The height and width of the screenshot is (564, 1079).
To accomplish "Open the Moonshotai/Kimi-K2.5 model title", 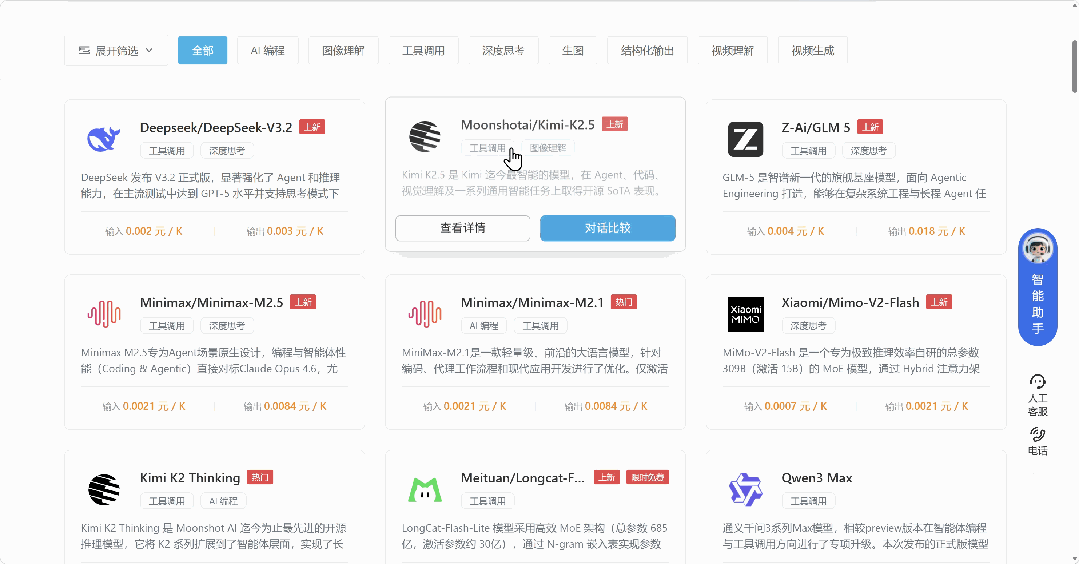I will coord(528,124).
